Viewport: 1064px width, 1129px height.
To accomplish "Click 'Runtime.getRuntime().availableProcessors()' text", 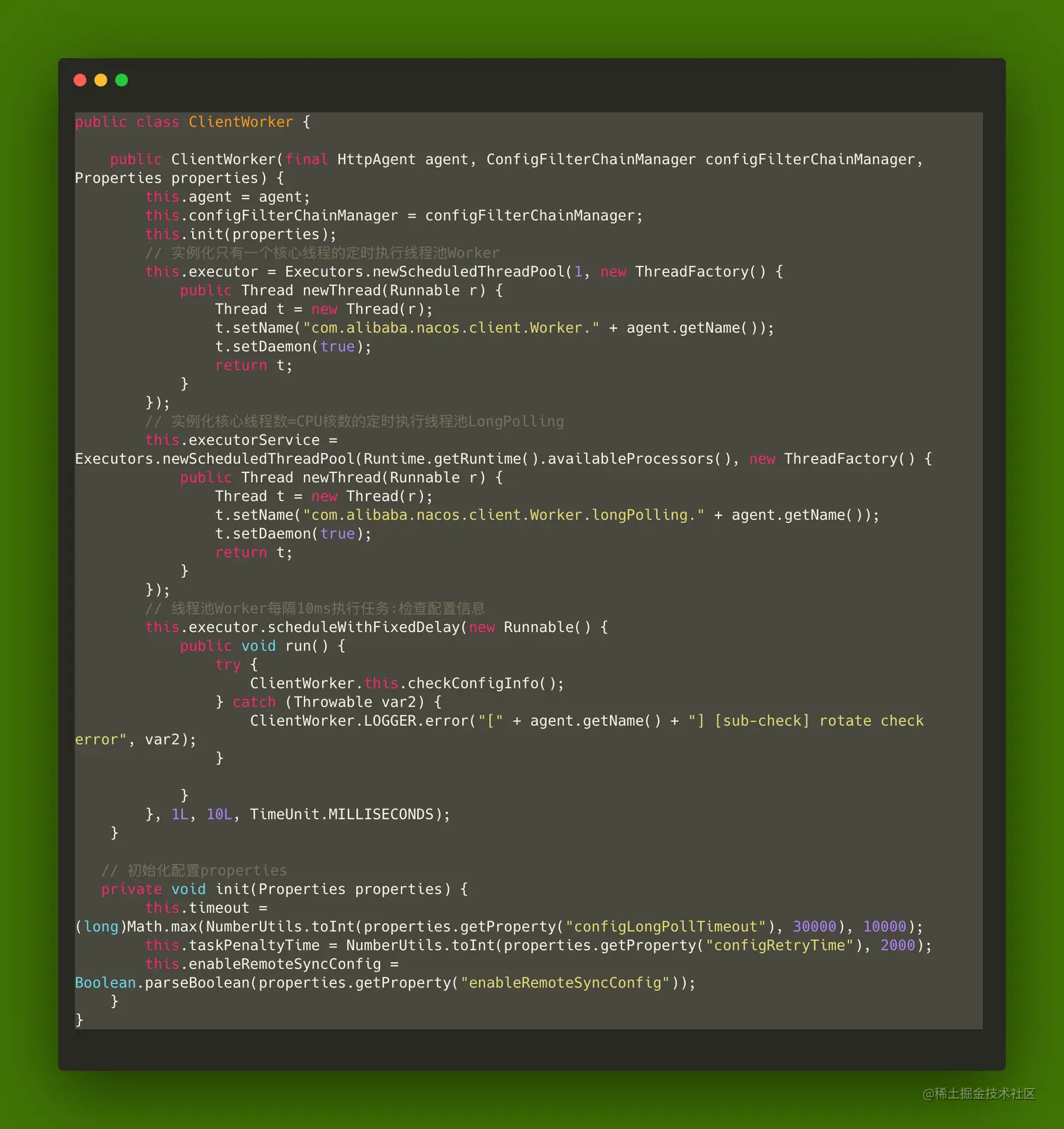I will (x=547, y=459).
